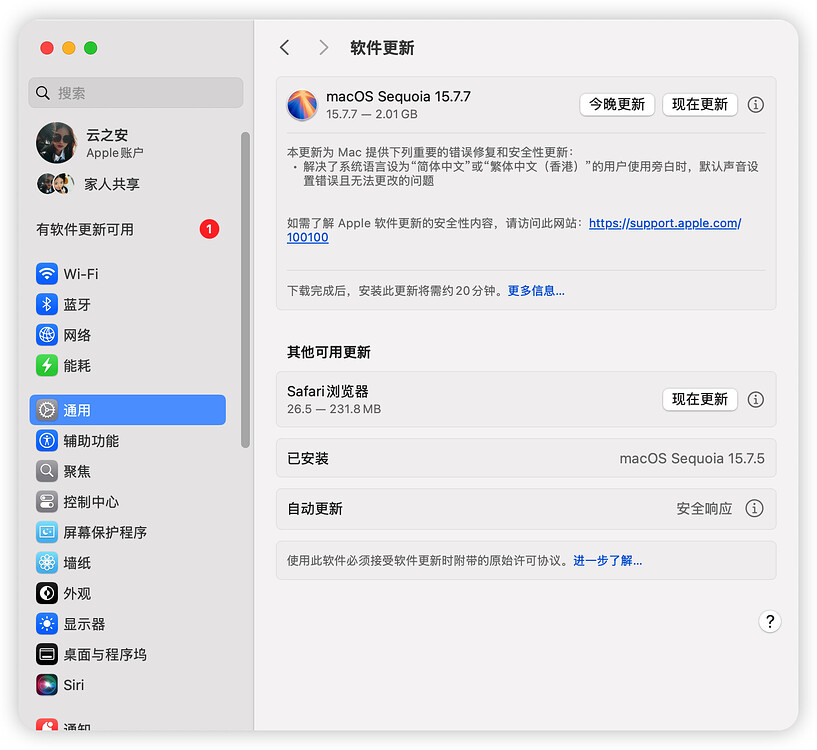The image size is (817, 750).
Task: Click the Desktop & Dock (桌面与程序坞) icon
Action: coord(47,654)
